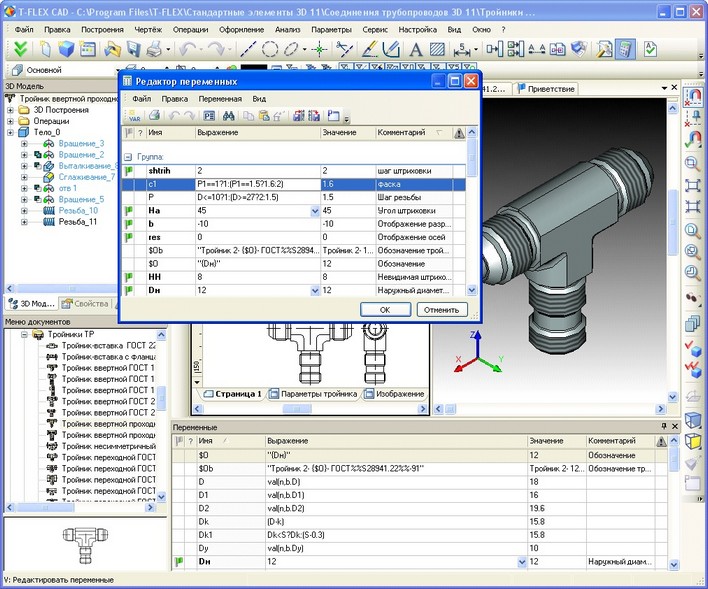Switch to the Приветствие tab
The width and height of the screenshot is (708, 589).
pyautogui.click(x=546, y=89)
